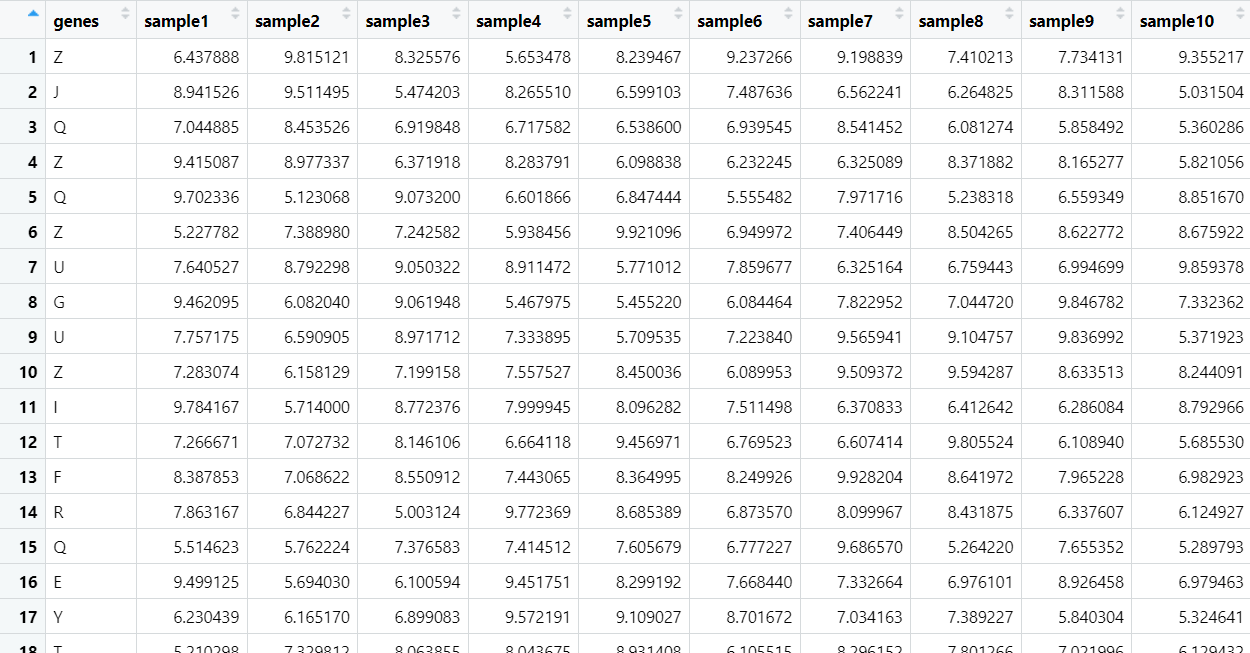This screenshot has width=1250, height=653.
Task: Click sort arrows in sample1 header
Action: click(x=235, y=14)
